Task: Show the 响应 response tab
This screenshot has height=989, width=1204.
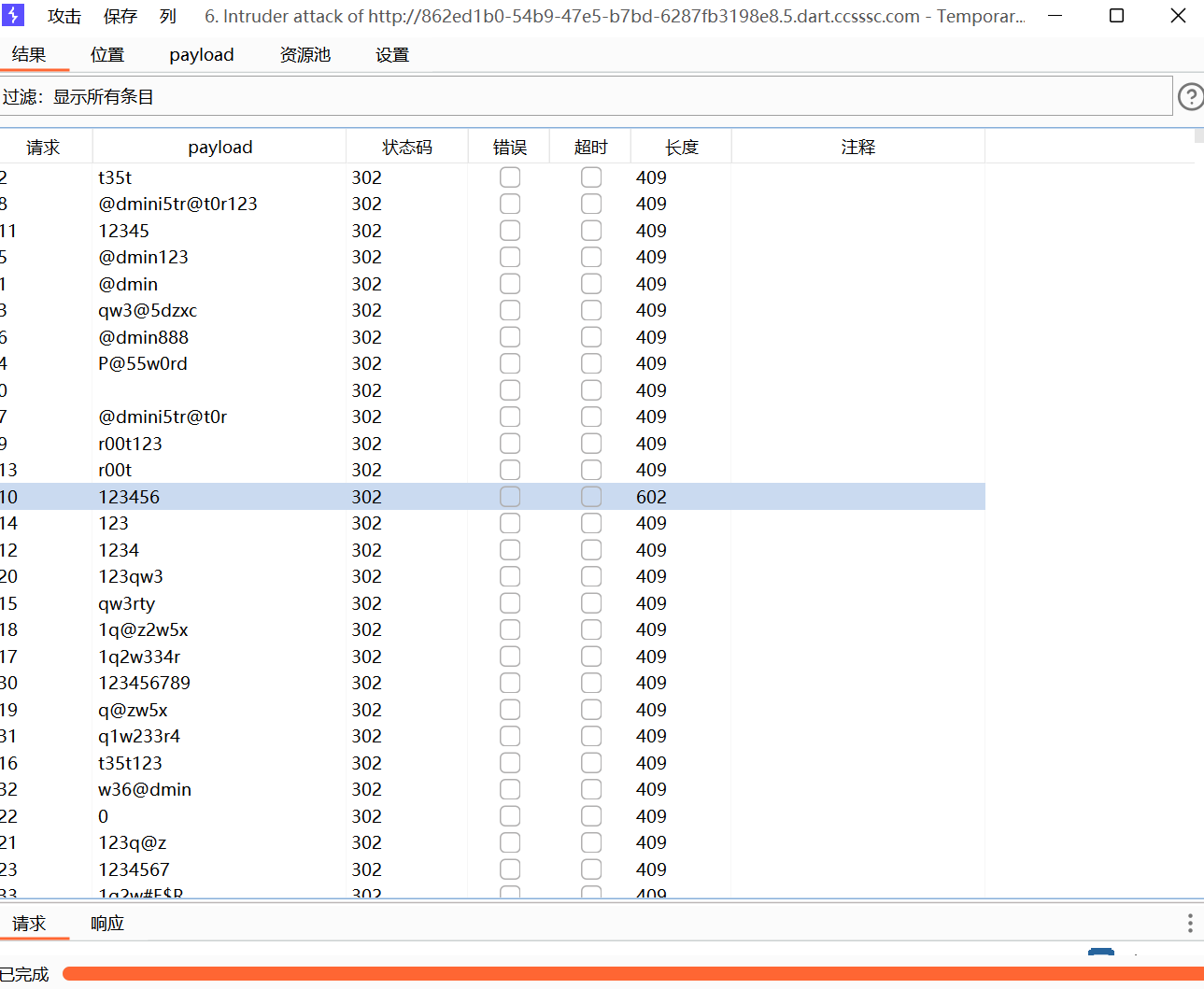Action: pos(107,924)
